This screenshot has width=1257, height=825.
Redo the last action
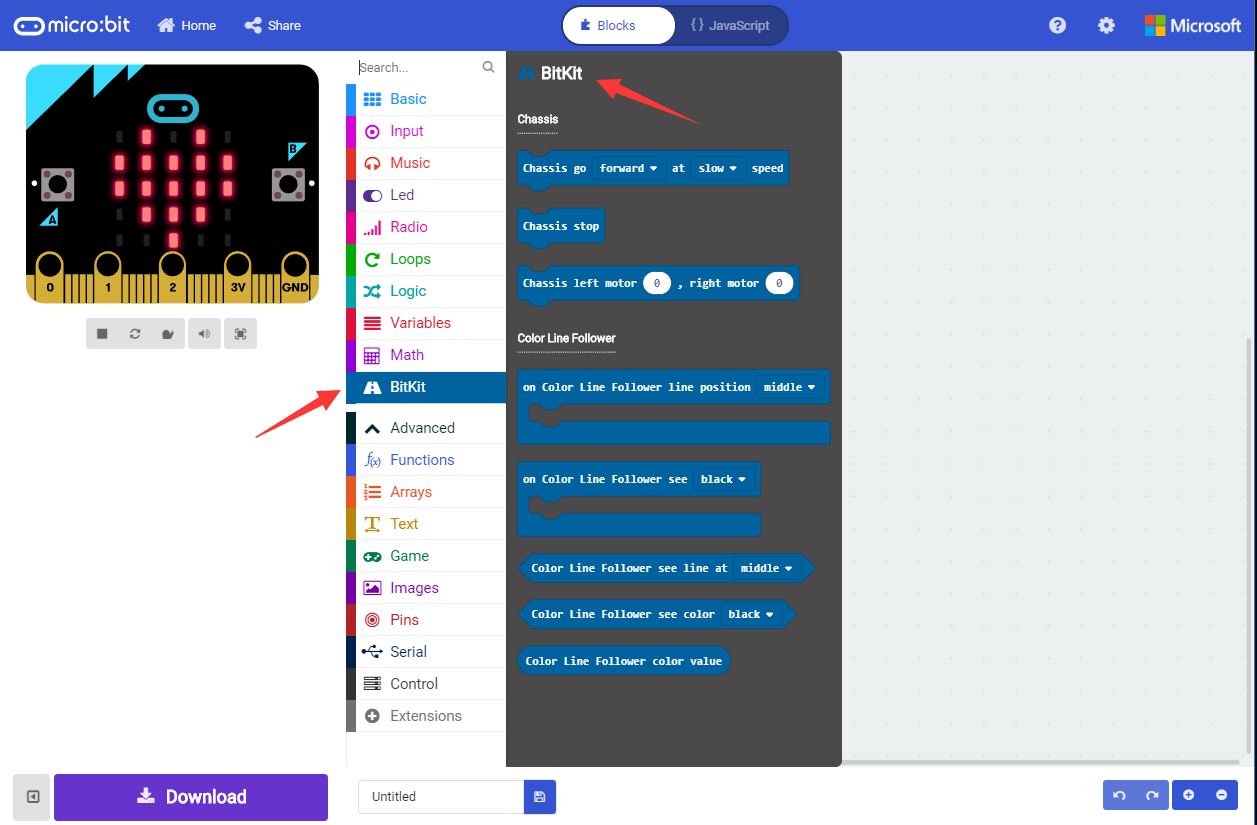[x=1152, y=796]
